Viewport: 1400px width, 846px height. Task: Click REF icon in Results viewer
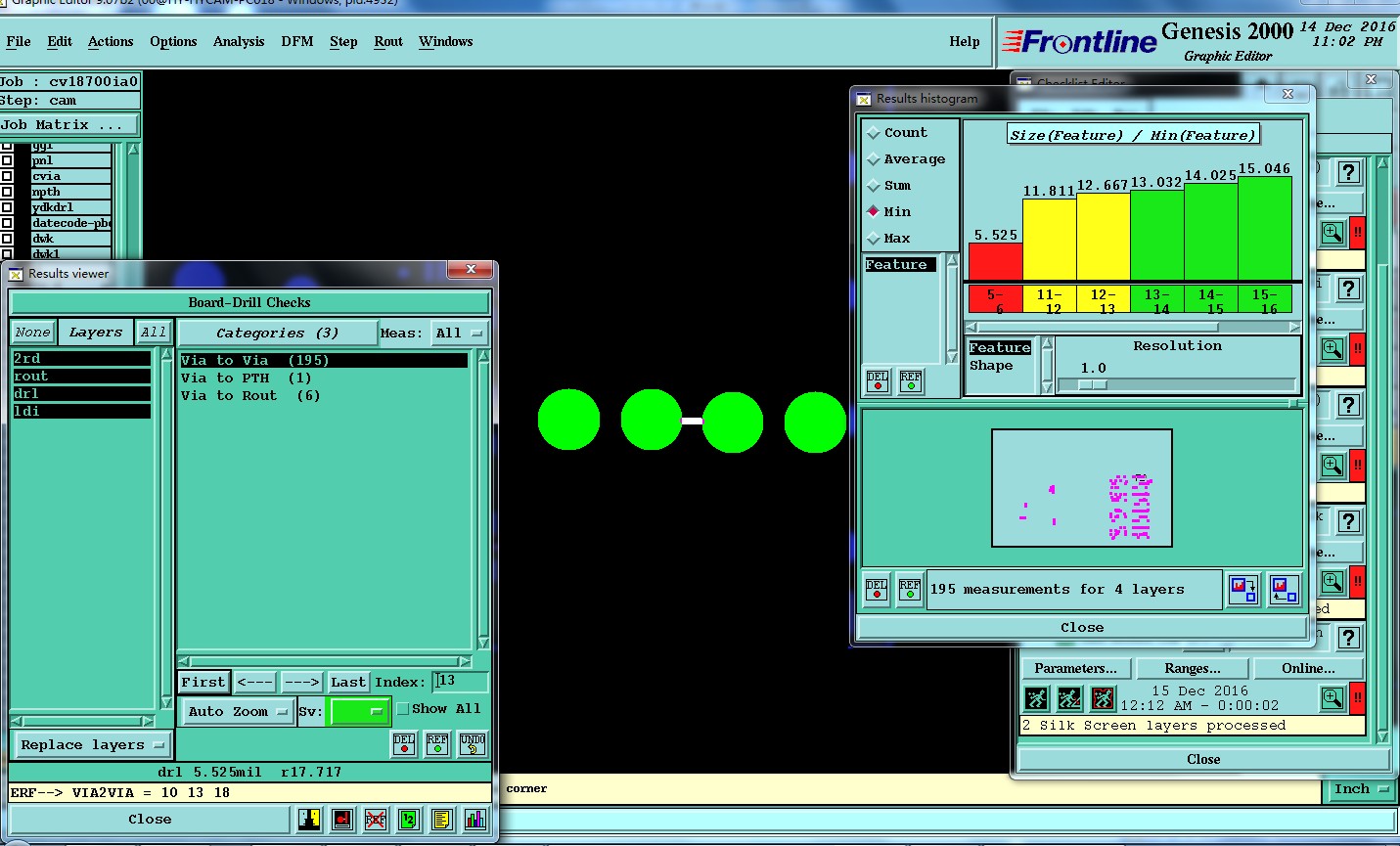[x=437, y=744]
